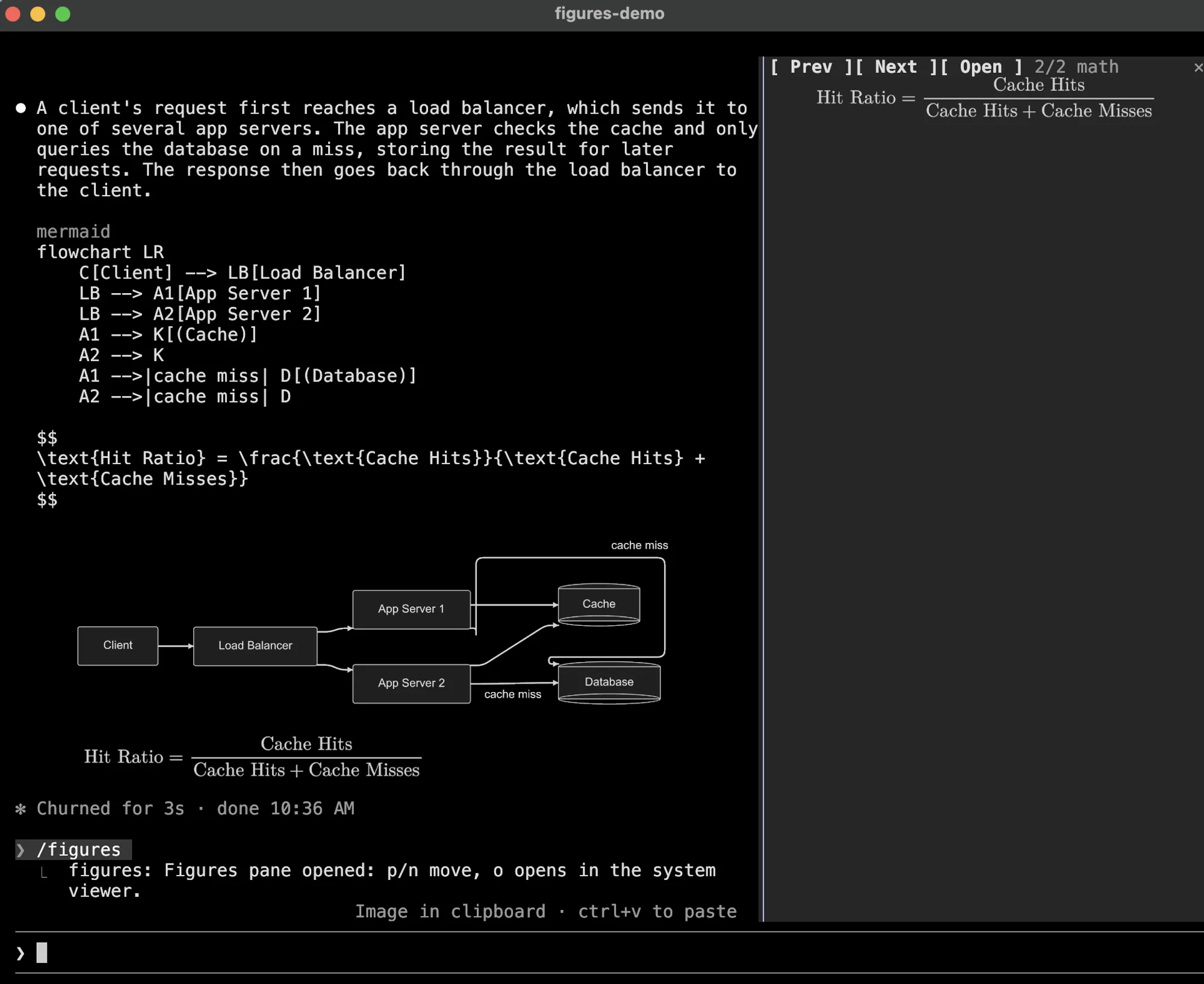This screenshot has height=984, width=1204.
Task: Select the App Server 2 box
Action: point(411,684)
